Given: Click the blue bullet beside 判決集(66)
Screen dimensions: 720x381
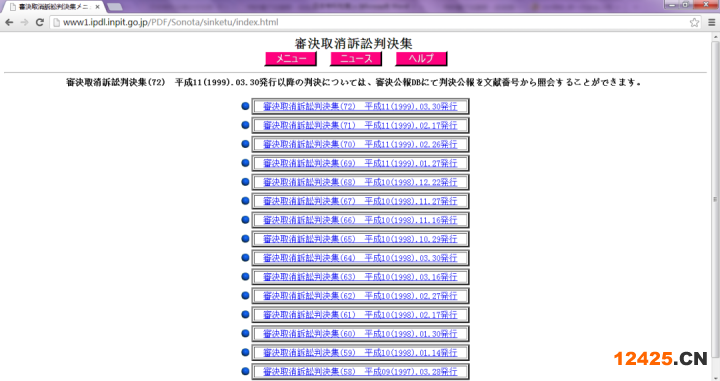Looking at the screenshot, I should click(x=245, y=220).
